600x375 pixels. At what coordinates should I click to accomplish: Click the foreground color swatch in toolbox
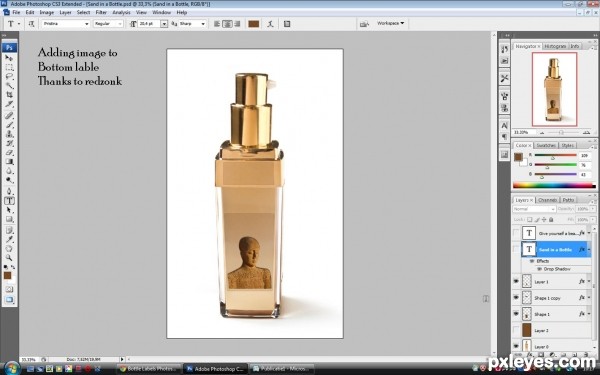point(7,275)
